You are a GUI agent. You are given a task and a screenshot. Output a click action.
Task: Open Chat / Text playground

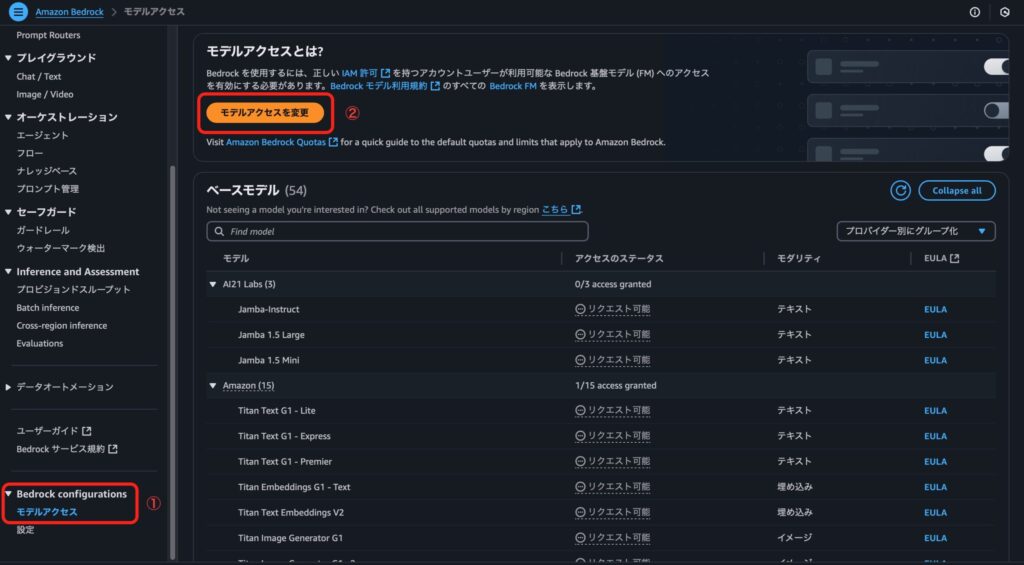point(39,76)
